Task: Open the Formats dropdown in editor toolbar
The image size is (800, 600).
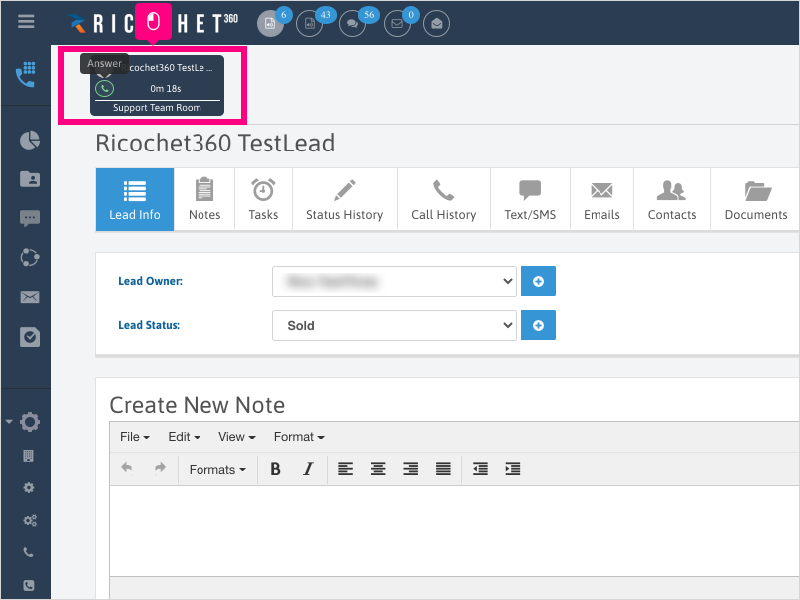Action: pyautogui.click(x=217, y=469)
